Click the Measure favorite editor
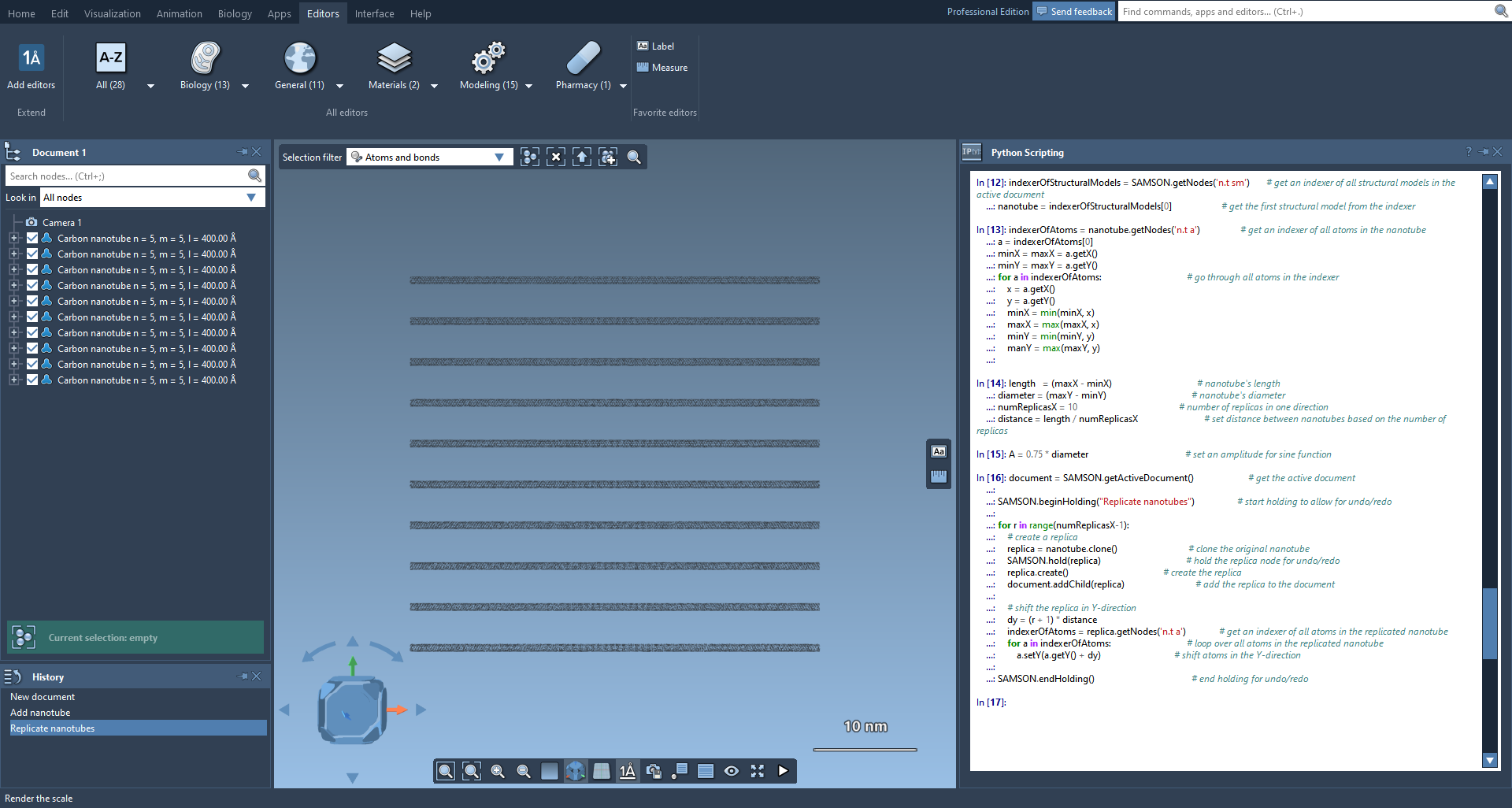 click(x=662, y=68)
